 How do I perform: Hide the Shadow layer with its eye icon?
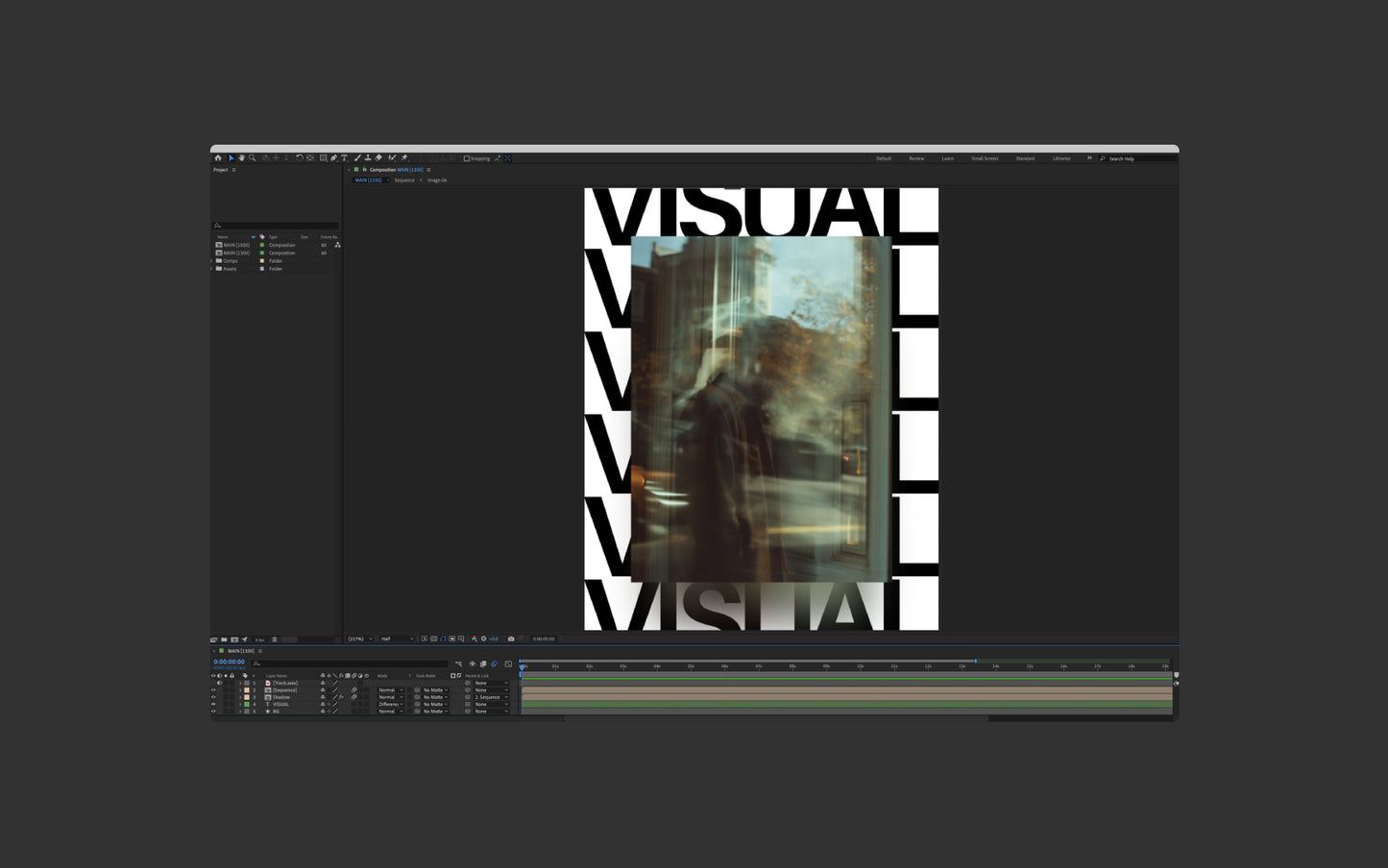tap(213, 697)
